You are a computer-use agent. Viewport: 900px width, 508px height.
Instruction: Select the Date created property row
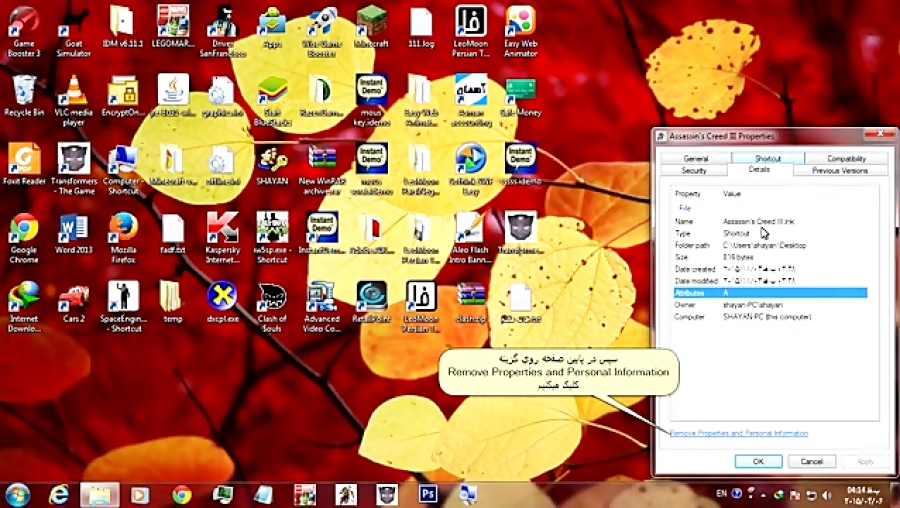pyautogui.click(x=770, y=269)
